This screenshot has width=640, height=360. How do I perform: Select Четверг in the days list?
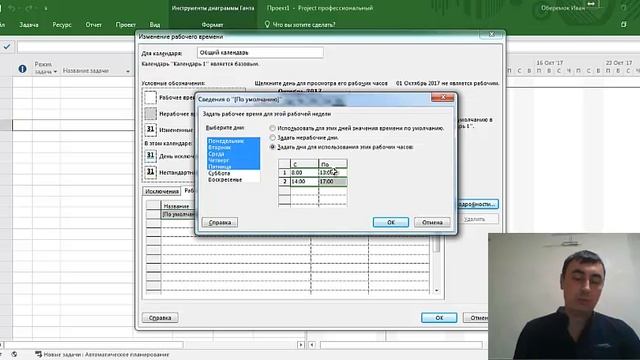(x=233, y=160)
